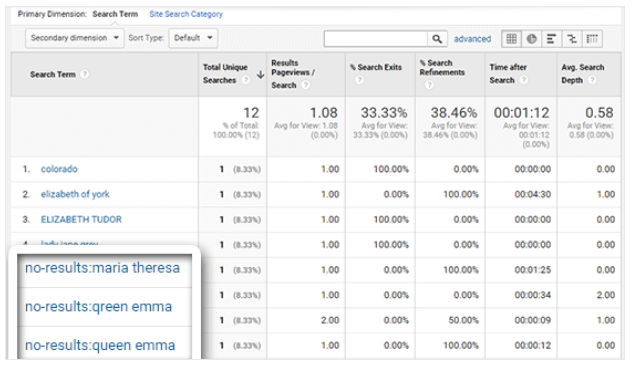Open help icon beside Time after Search
Viewport: 633px width, 368px height.
[524, 80]
